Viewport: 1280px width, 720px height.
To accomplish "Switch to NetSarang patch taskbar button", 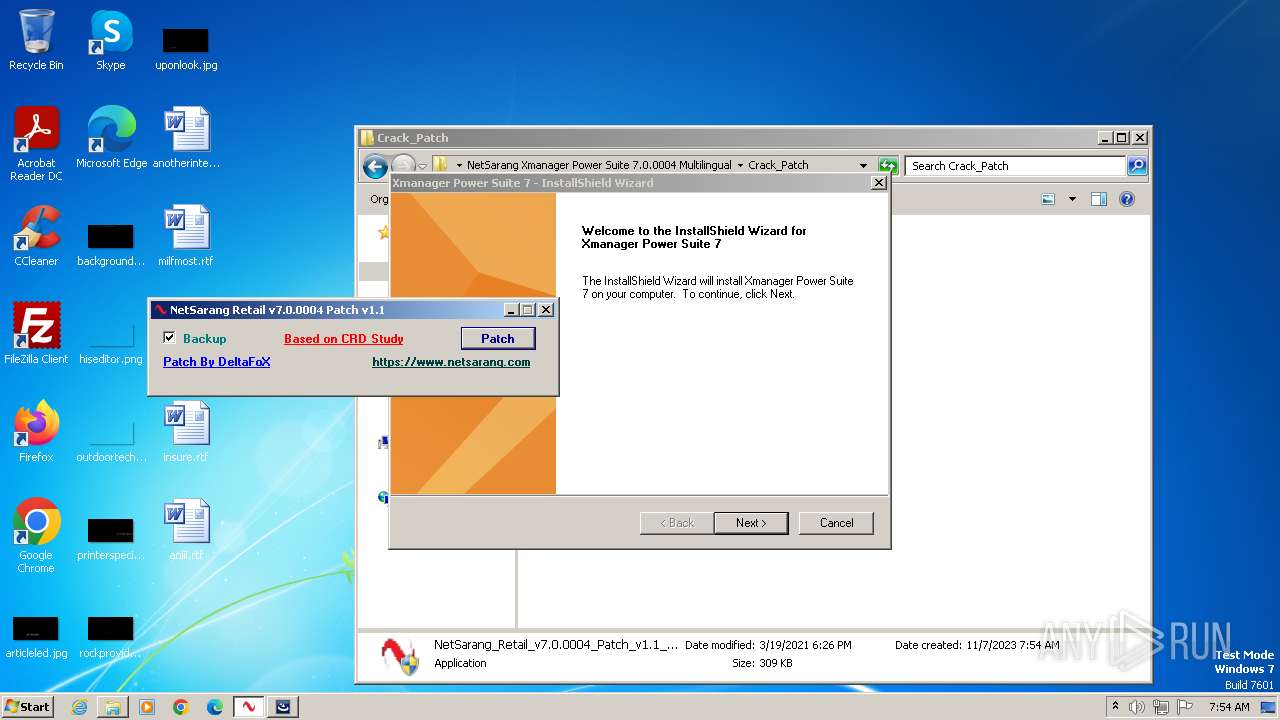I will pyautogui.click(x=249, y=707).
